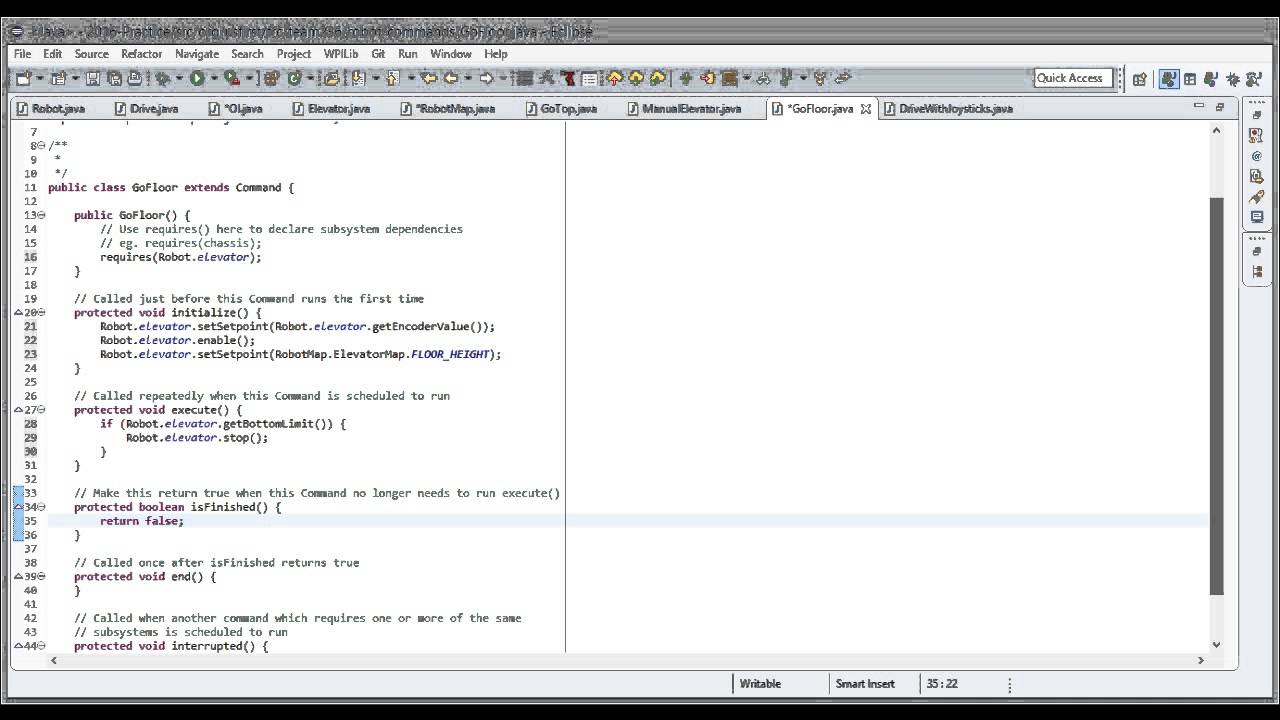
Task: Click the Run Last Tool icon with red toolbox
Action: (232, 78)
